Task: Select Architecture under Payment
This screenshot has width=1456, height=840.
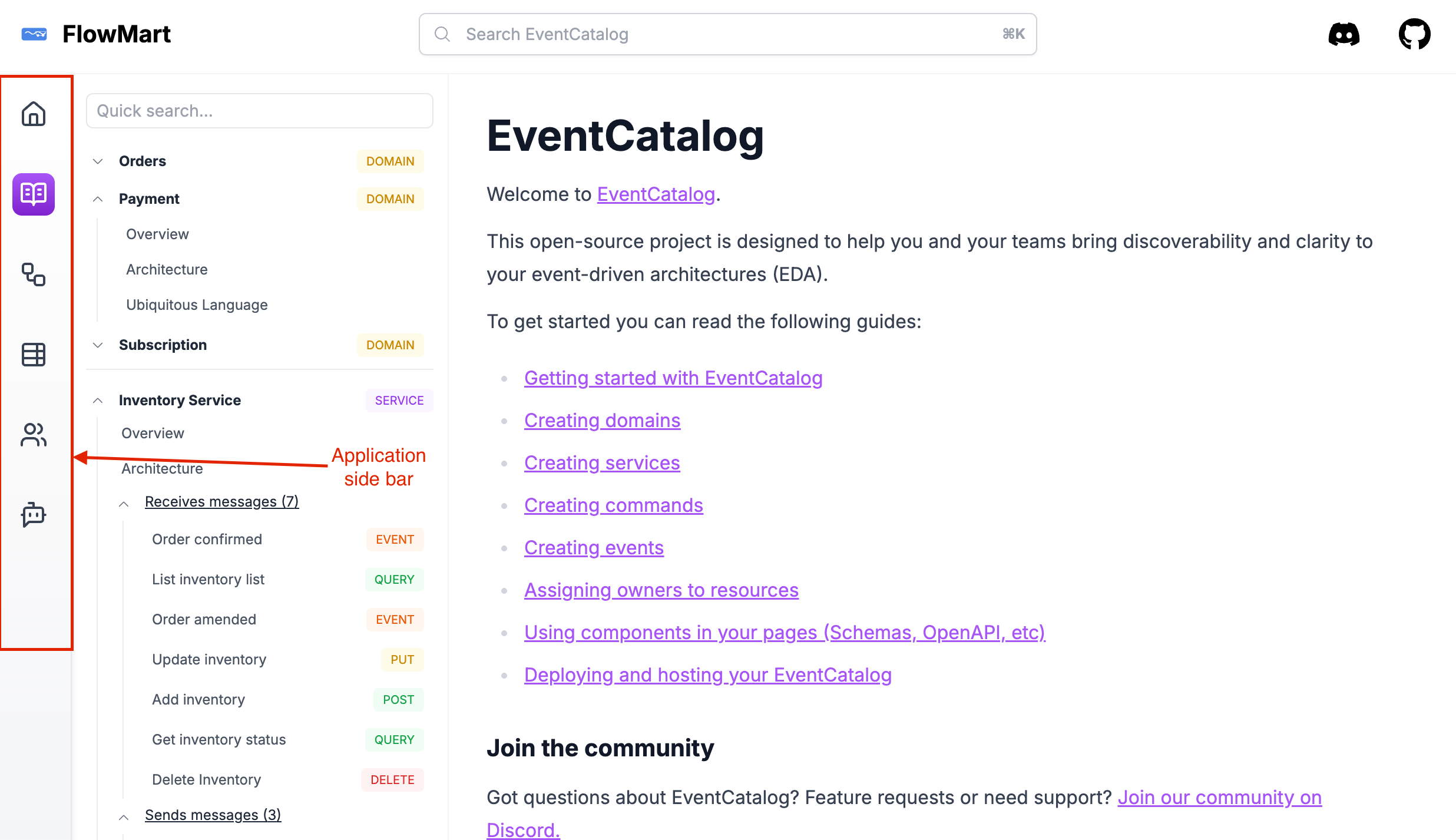Action: tap(167, 269)
